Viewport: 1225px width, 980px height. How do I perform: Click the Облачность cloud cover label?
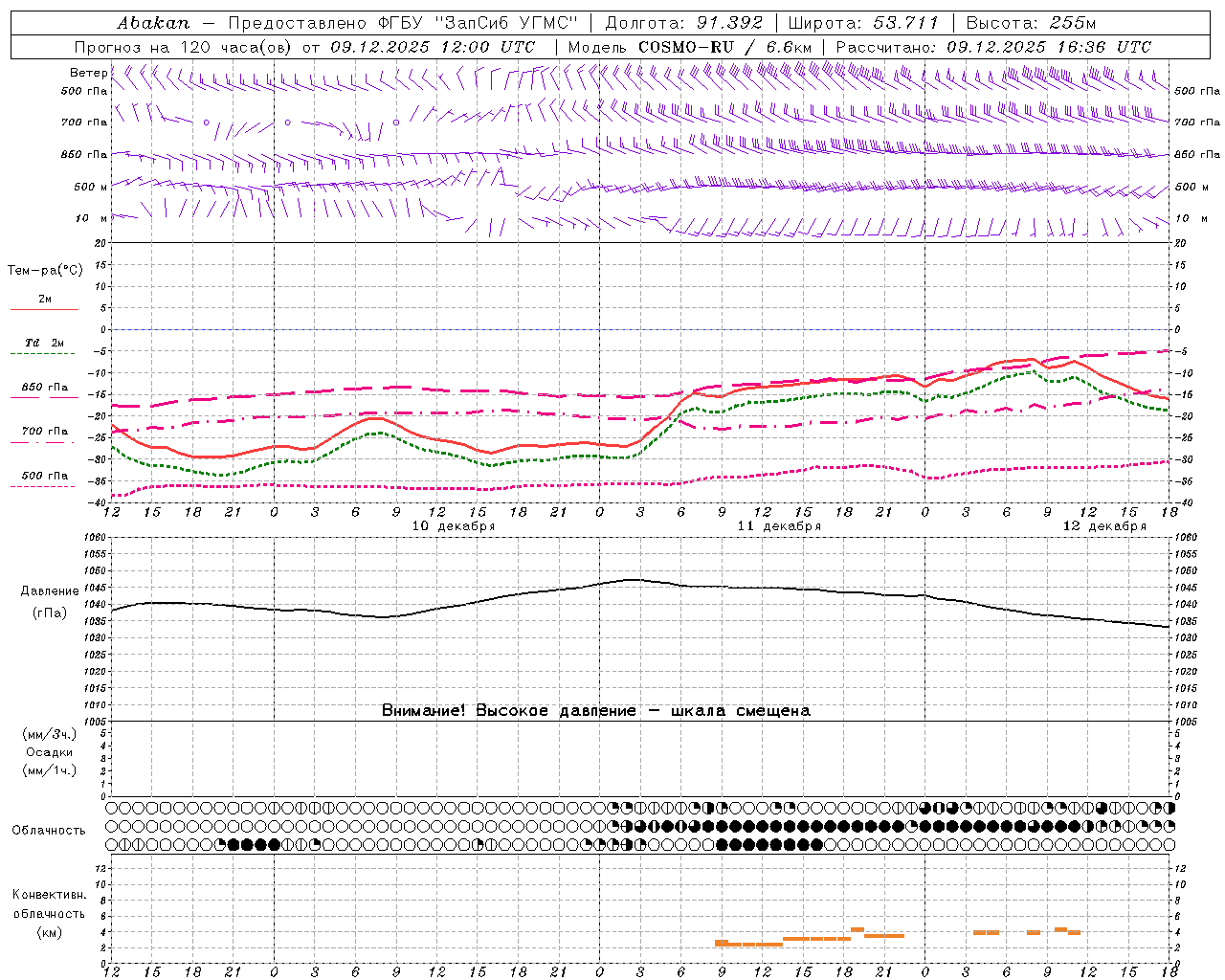click(x=49, y=831)
